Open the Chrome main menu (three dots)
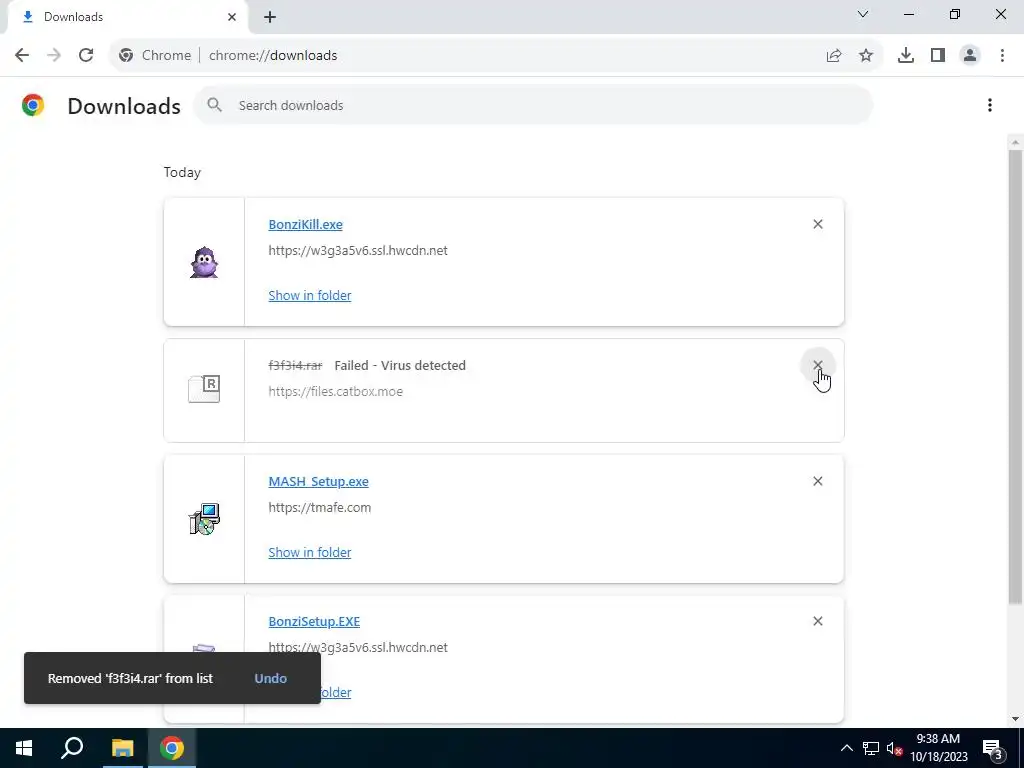1024x768 pixels. coord(1002,56)
